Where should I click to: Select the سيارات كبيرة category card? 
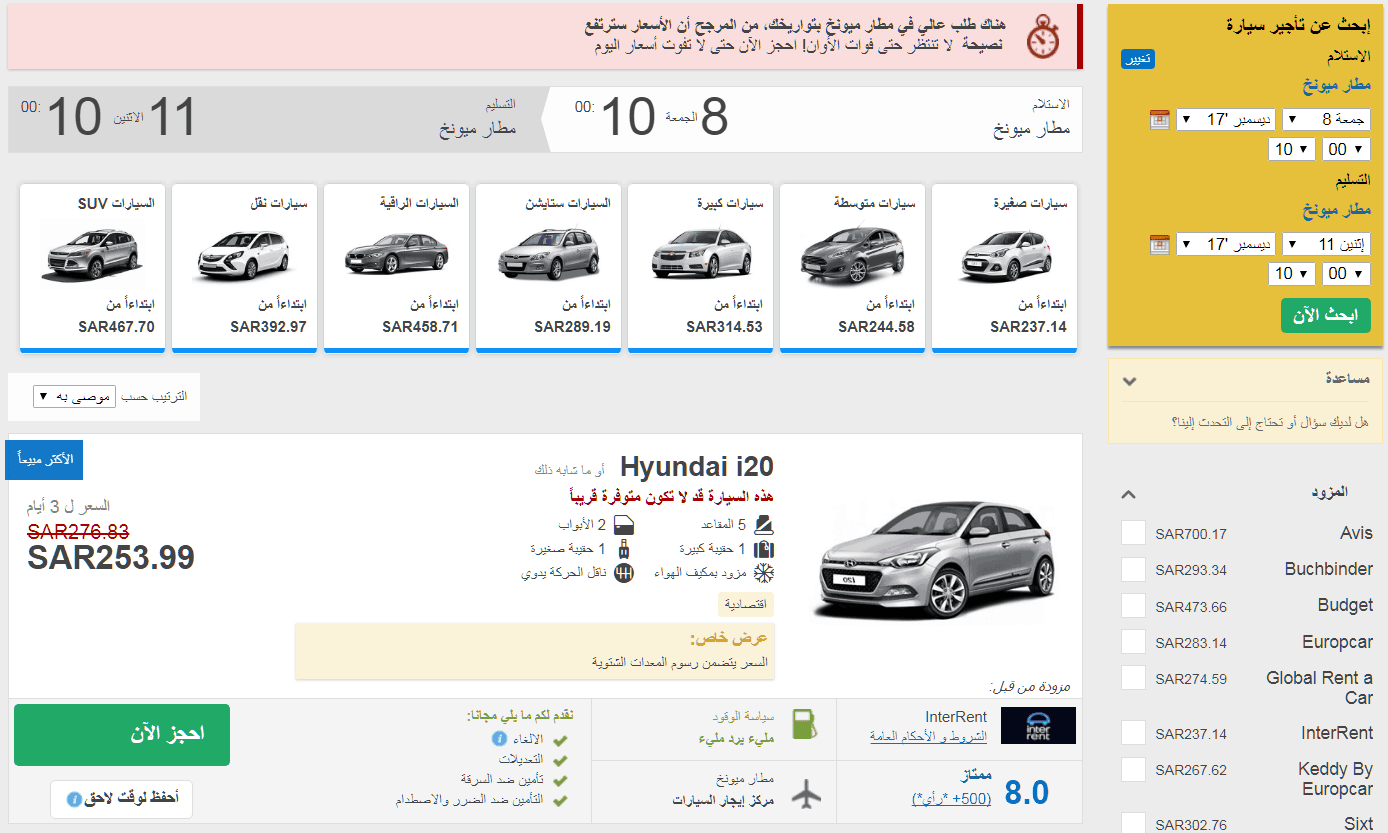point(700,268)
